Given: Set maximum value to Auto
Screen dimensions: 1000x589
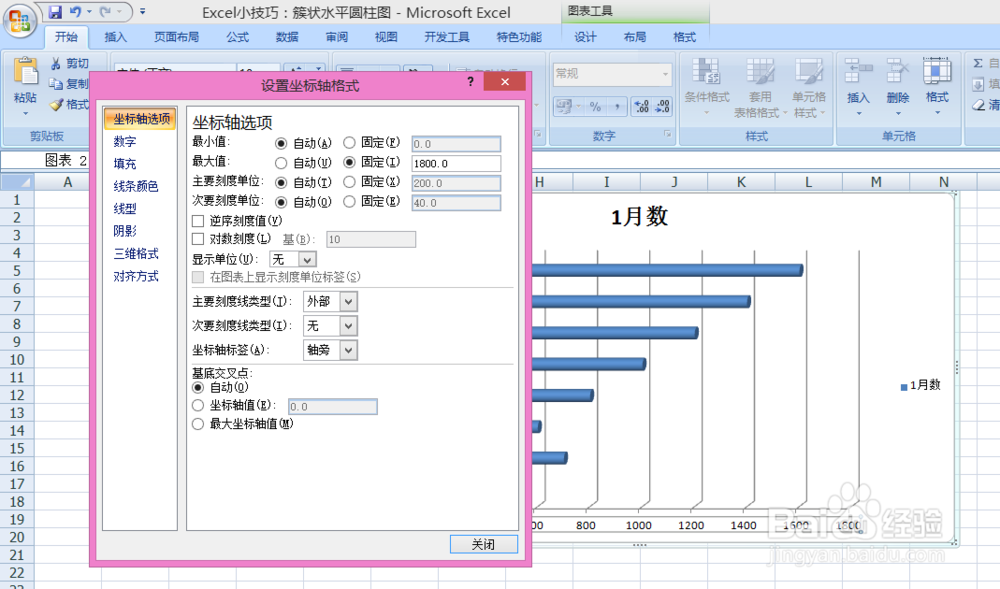Looking at the screenshot, I should pyautogui.click(x=281, y=163).
